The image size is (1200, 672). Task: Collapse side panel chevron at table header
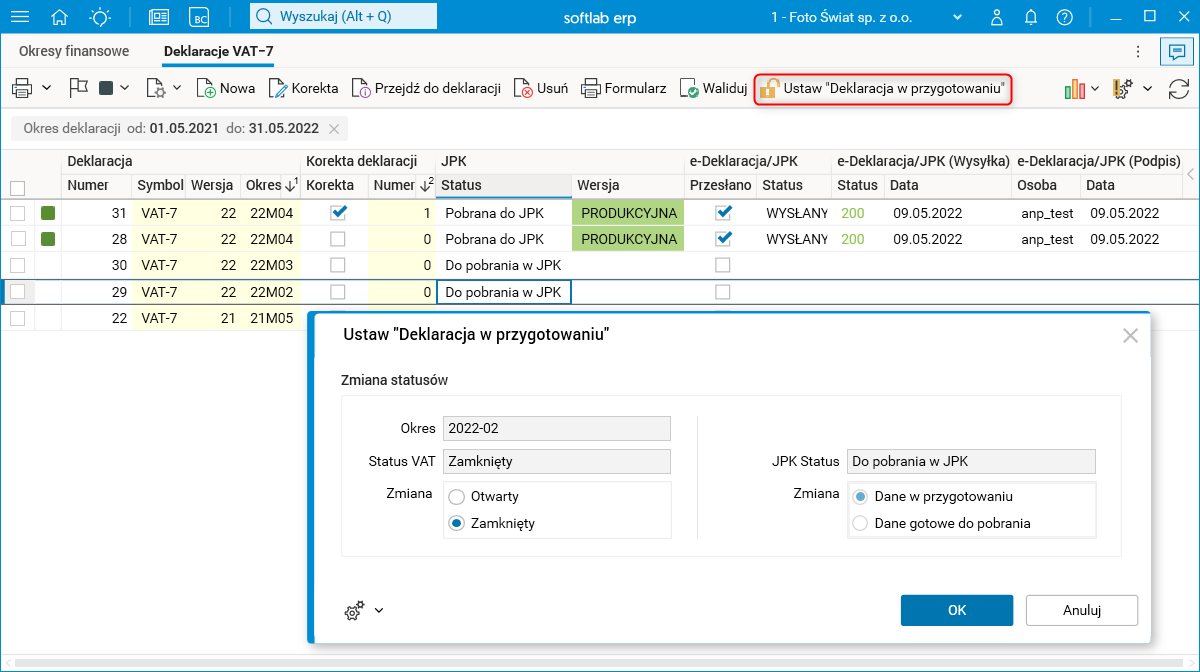(x=1190, y=174)
